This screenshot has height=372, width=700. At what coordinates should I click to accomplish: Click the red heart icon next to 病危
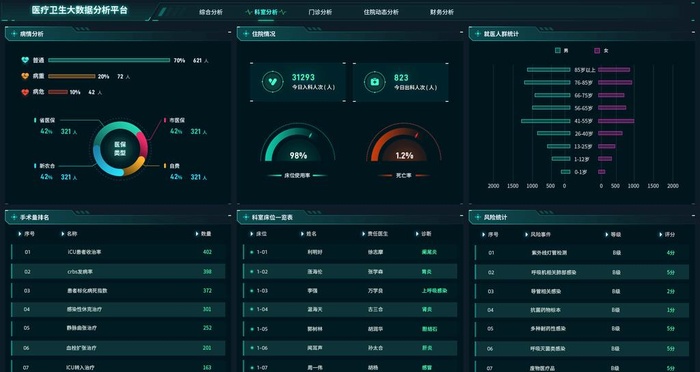click(x=25, y=92)
